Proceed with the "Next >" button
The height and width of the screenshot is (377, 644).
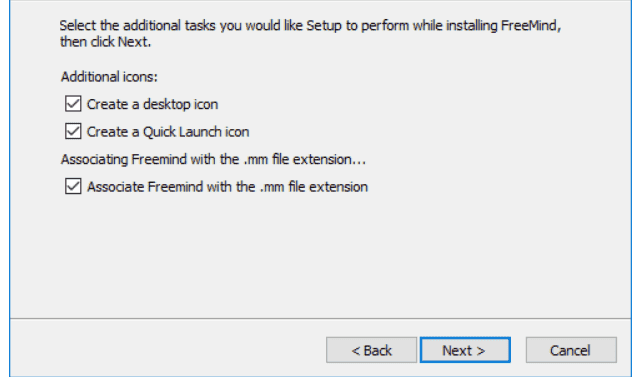465,350
